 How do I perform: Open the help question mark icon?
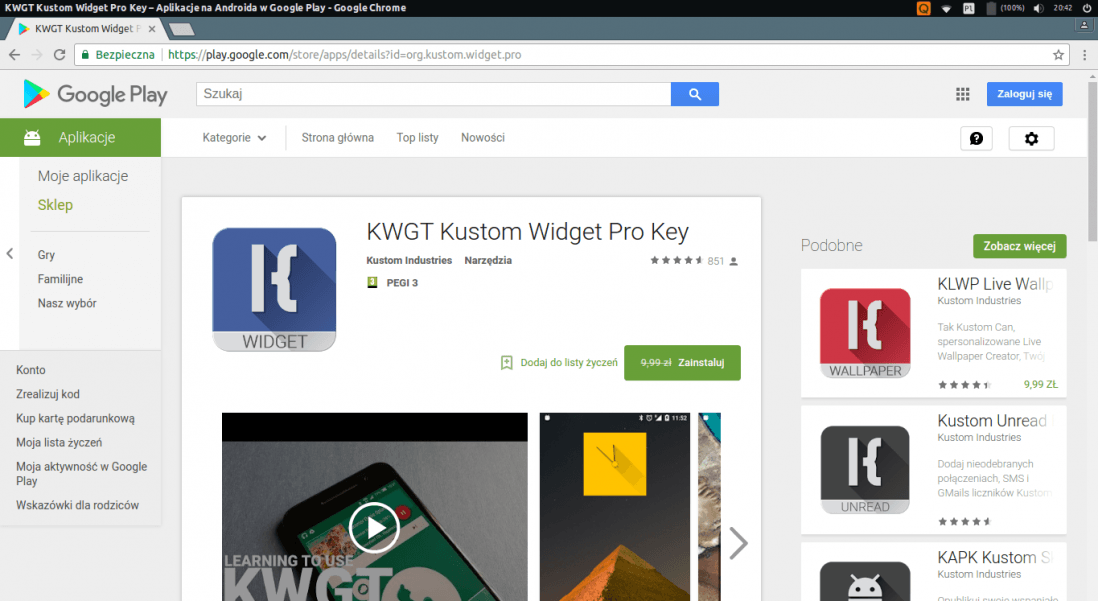[976, 139]
